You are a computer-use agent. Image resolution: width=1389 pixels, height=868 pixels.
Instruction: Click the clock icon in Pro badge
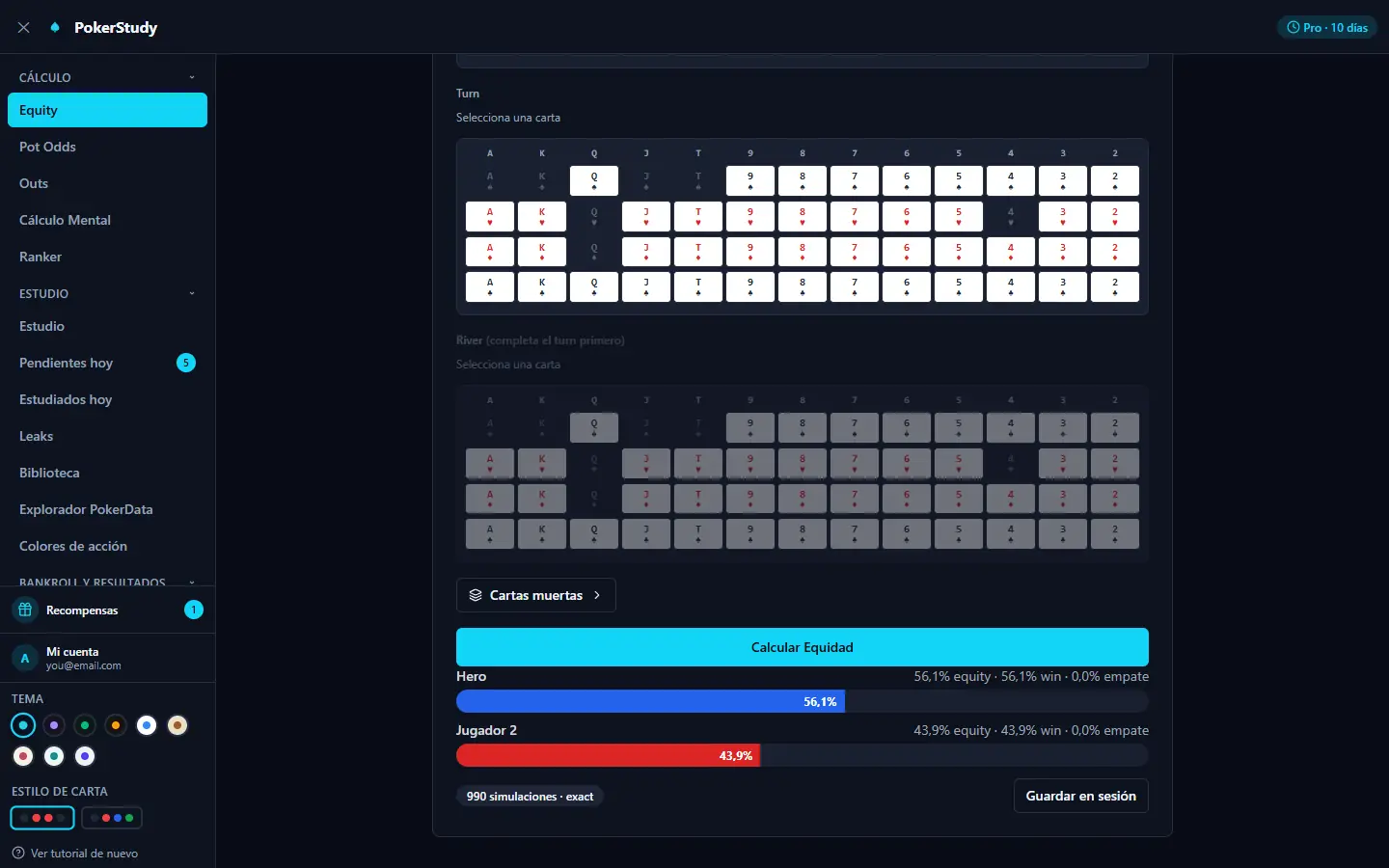[1294, 28]
